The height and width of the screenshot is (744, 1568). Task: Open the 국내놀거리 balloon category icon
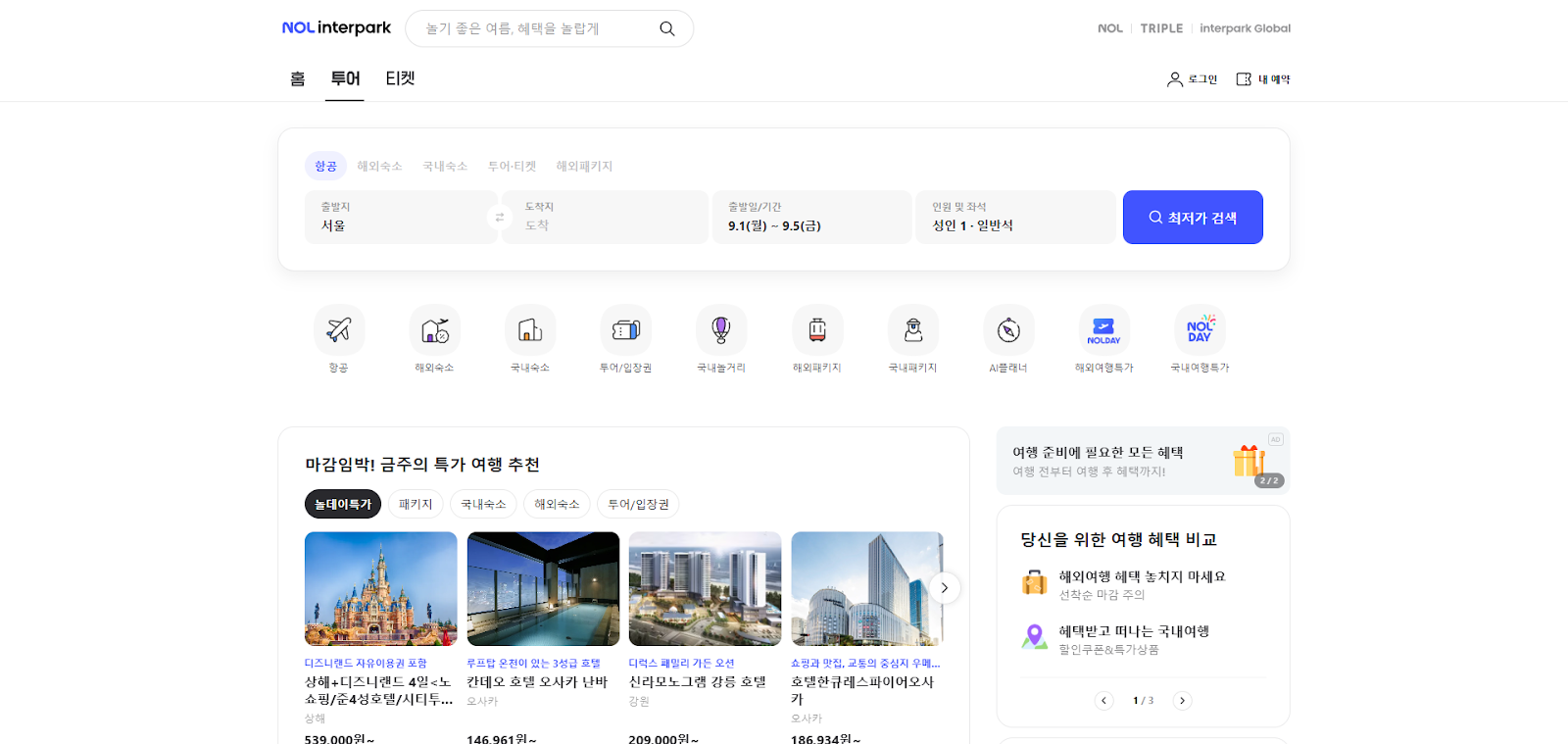(x=721, y=330)
